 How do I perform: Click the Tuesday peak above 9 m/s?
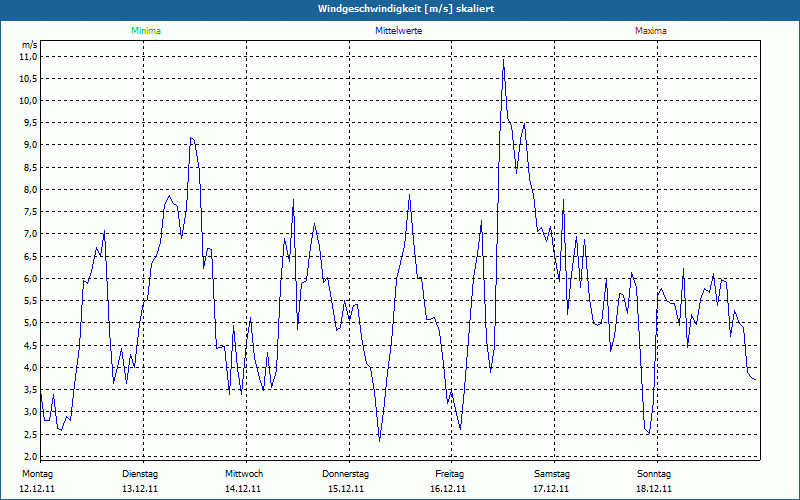(x=191, y=138)
